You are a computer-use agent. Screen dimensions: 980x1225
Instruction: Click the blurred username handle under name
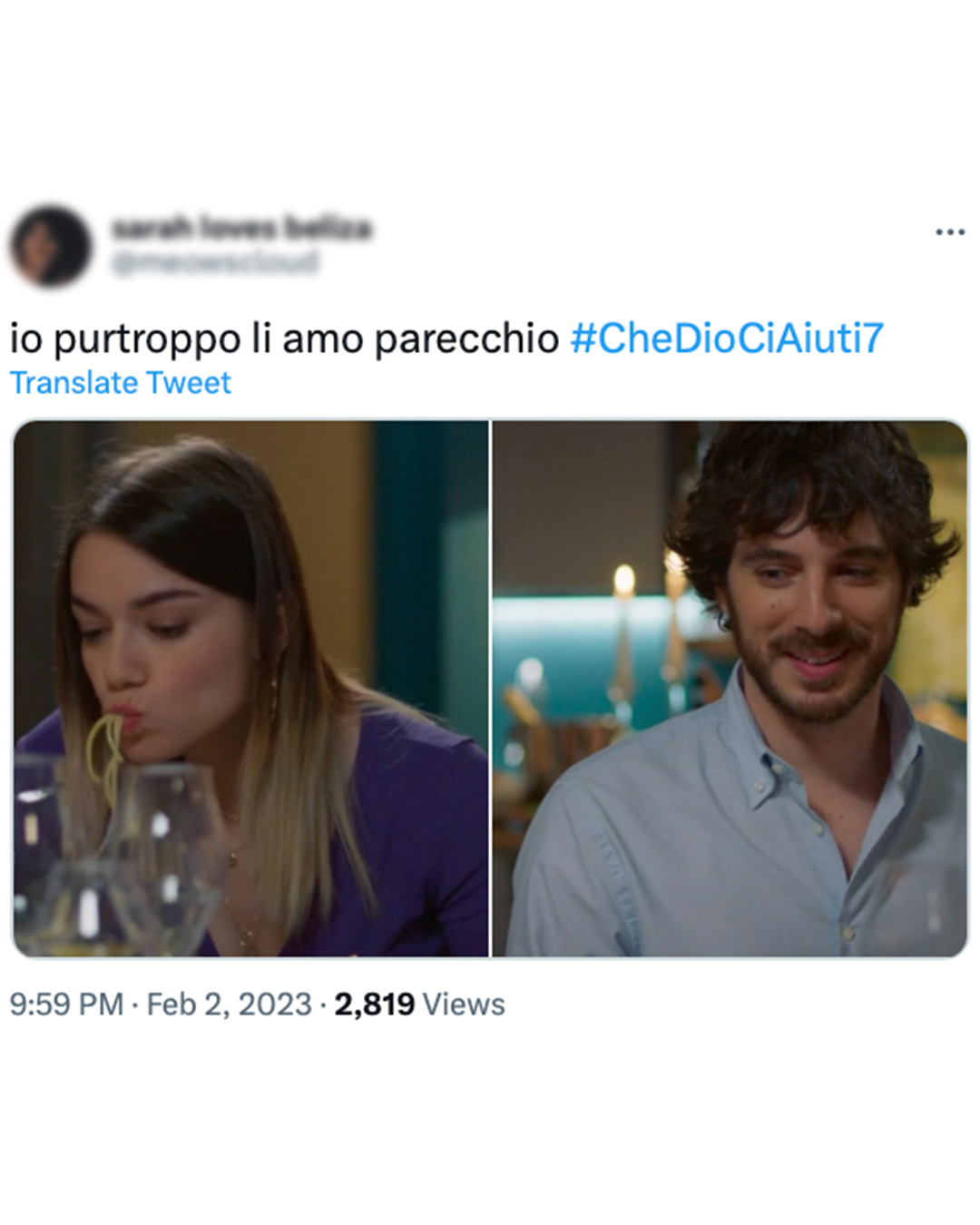click(215, 262)
